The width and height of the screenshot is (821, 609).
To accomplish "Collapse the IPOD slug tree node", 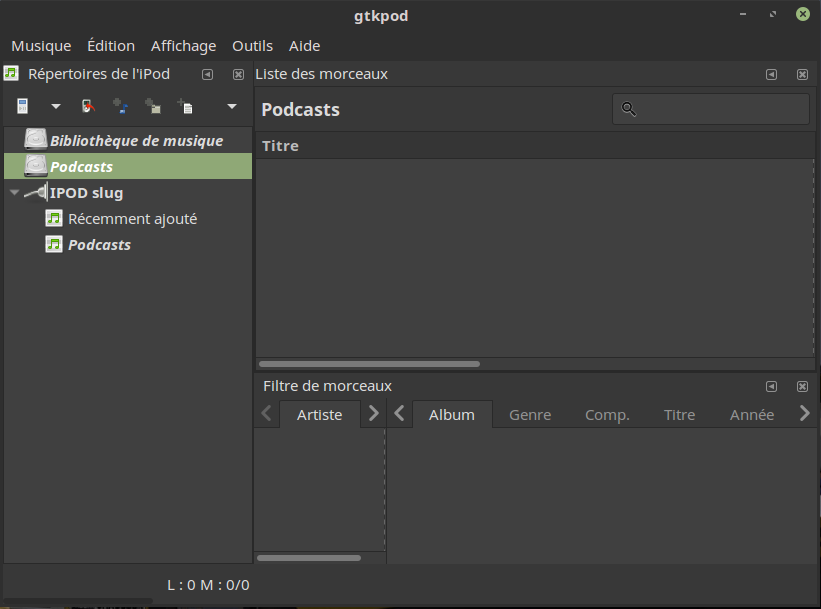I will [x=14, y=193].
